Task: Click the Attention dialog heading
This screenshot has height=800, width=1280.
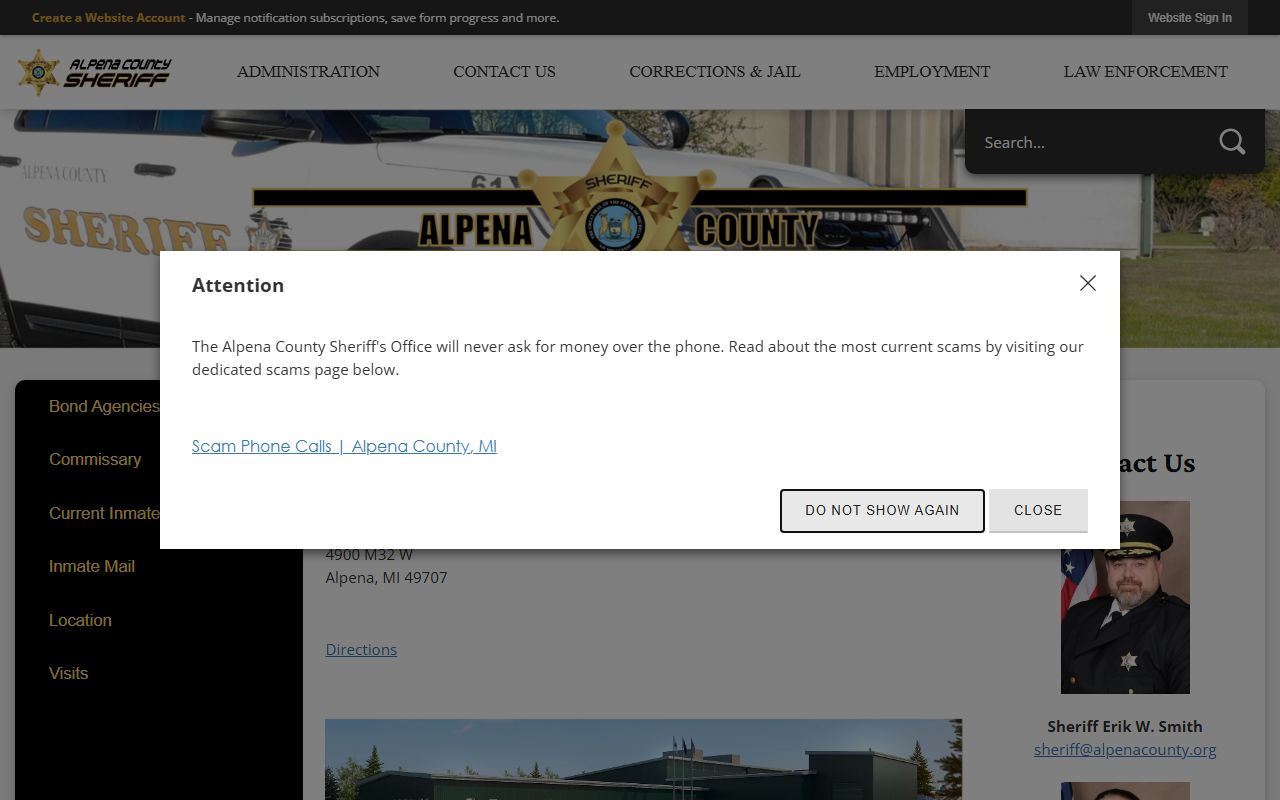Action: point(238,285)
